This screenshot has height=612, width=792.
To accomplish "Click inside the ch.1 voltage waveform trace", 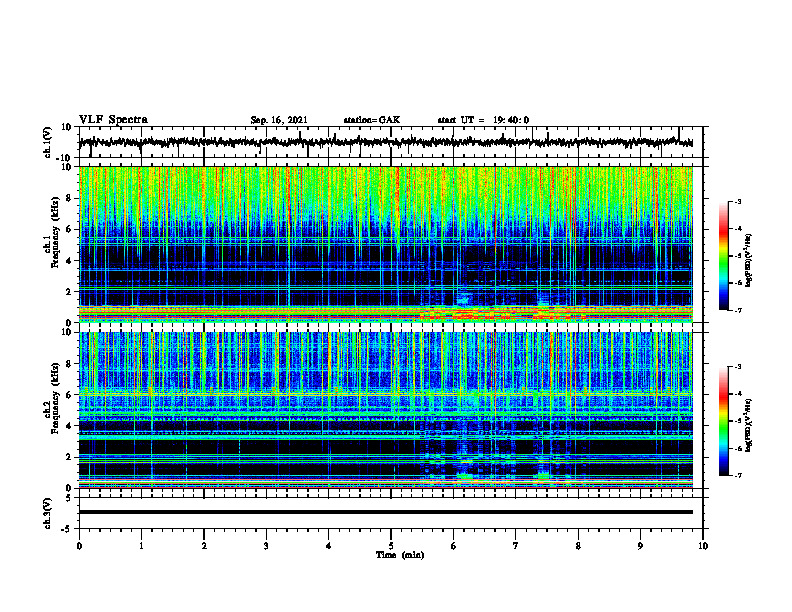I will tap(385, 142).
